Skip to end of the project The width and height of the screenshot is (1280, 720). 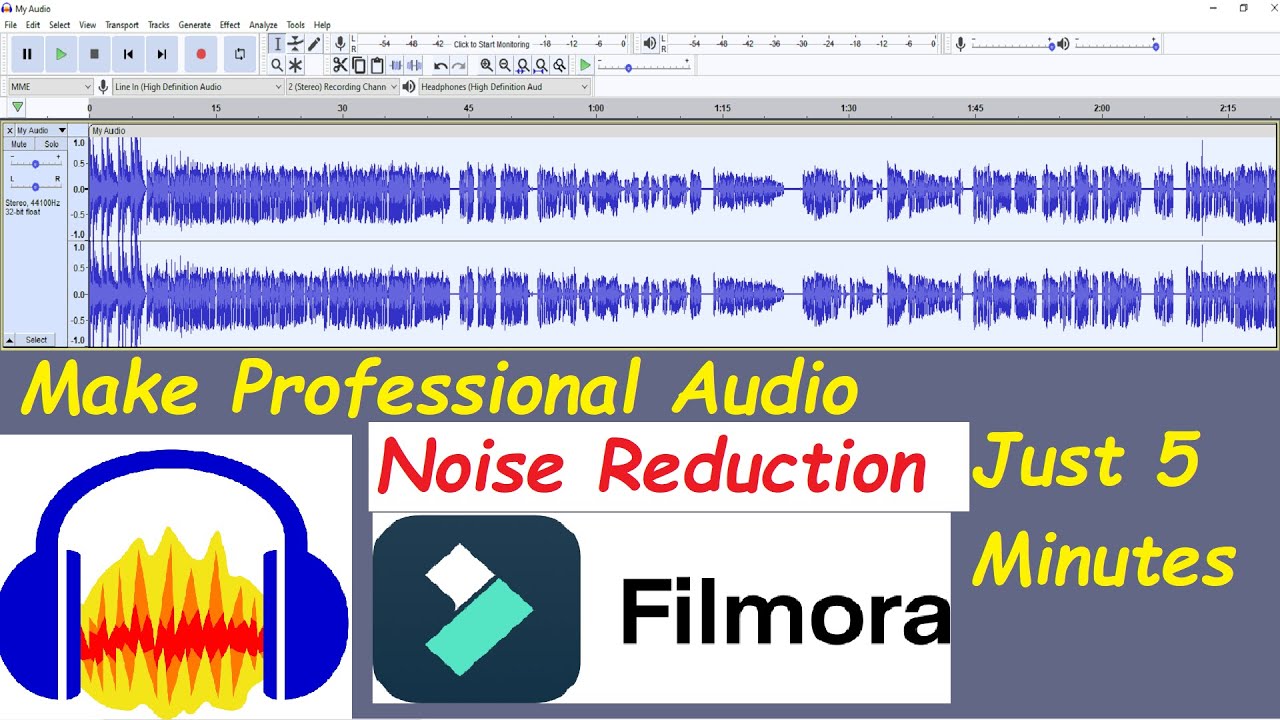[161, 54]
